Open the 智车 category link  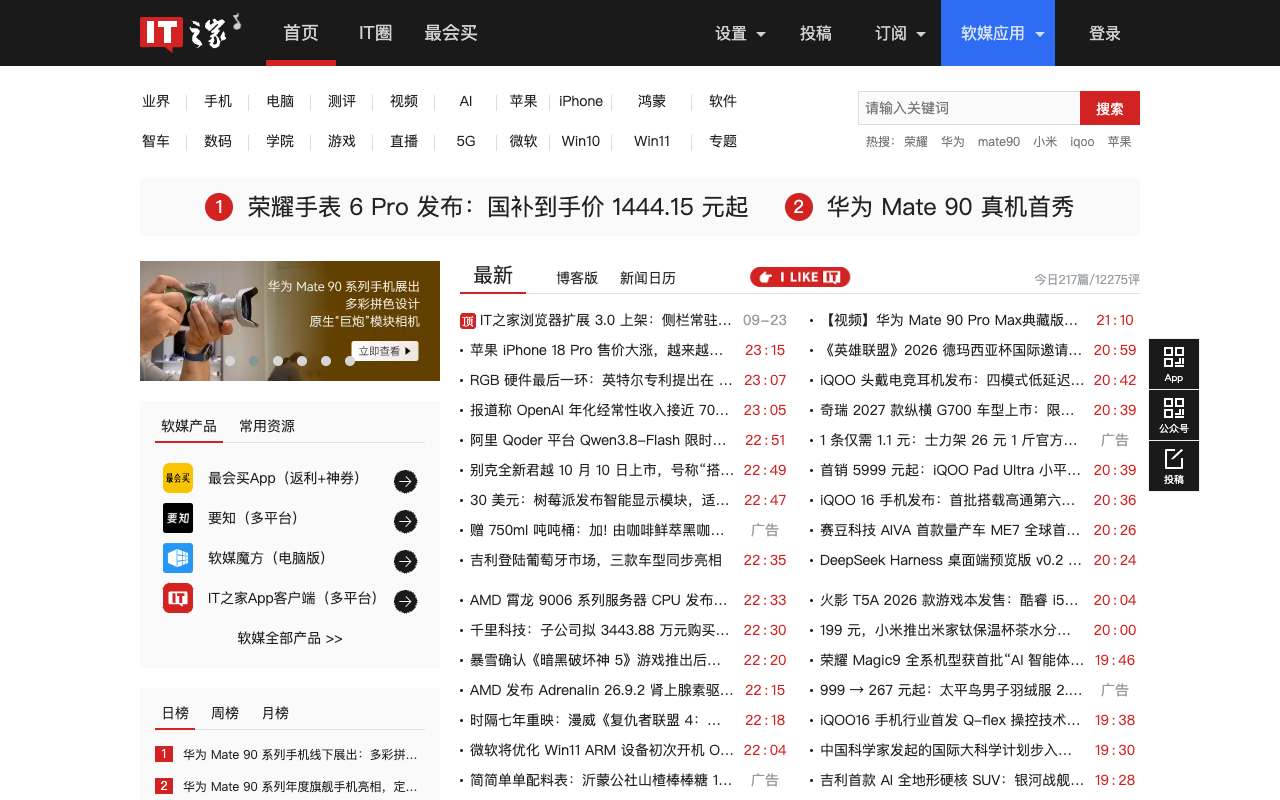click(x=156, y=141)
